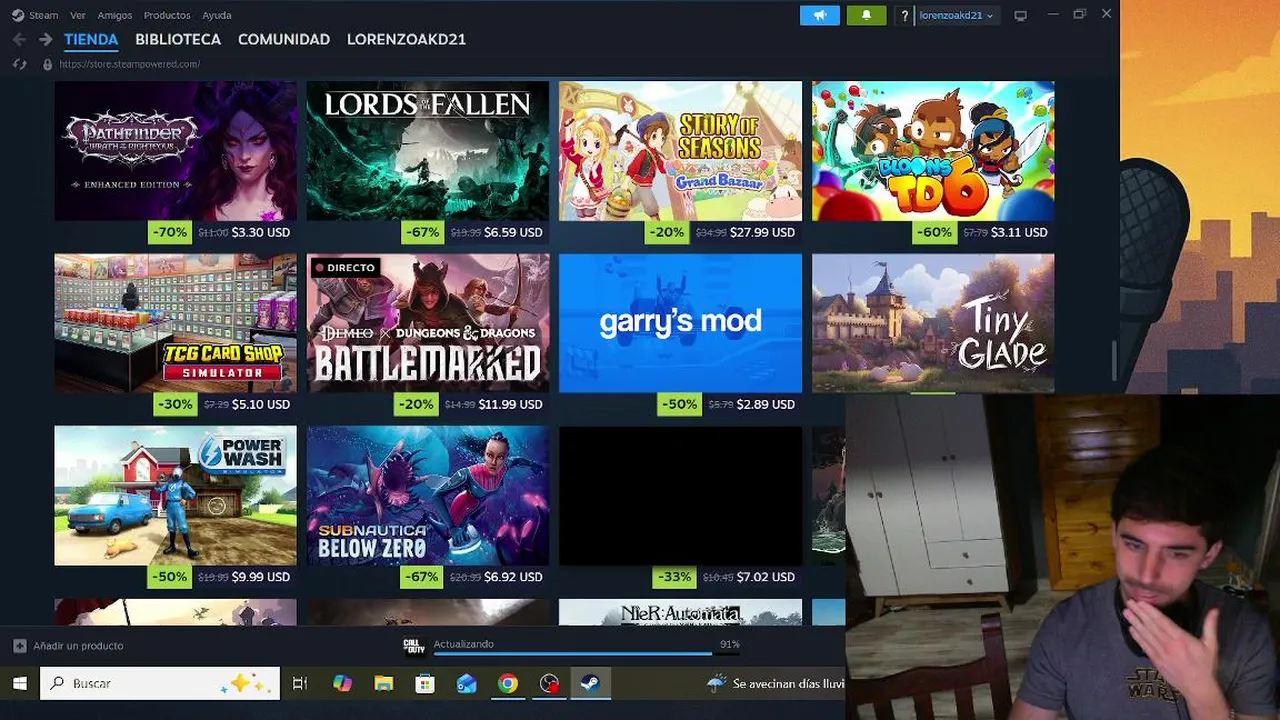Open the NieR:Automata game
Image resolution: width=1280 pixels, height=720 pixels.
[680, 612]
